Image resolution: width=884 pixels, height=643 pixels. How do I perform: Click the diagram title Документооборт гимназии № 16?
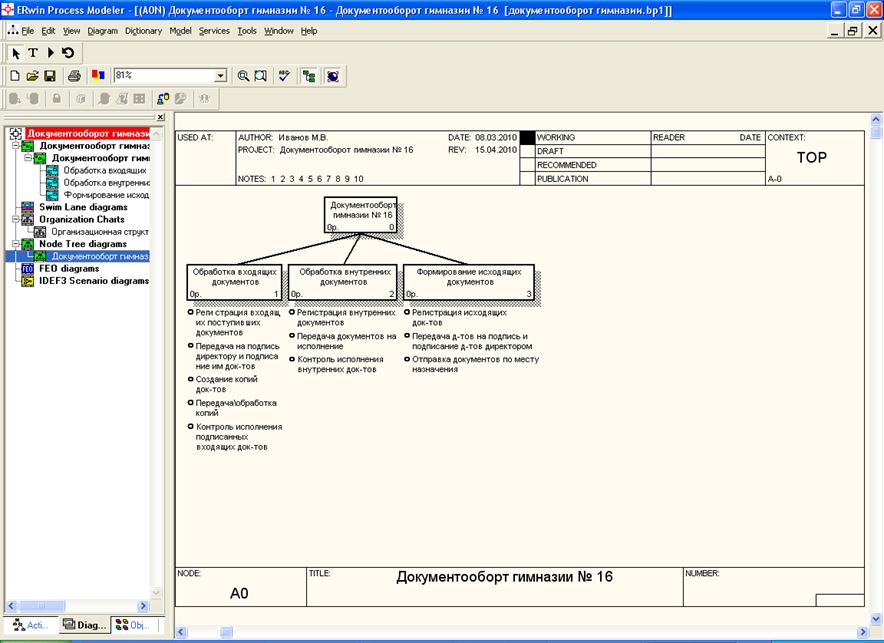504,577
